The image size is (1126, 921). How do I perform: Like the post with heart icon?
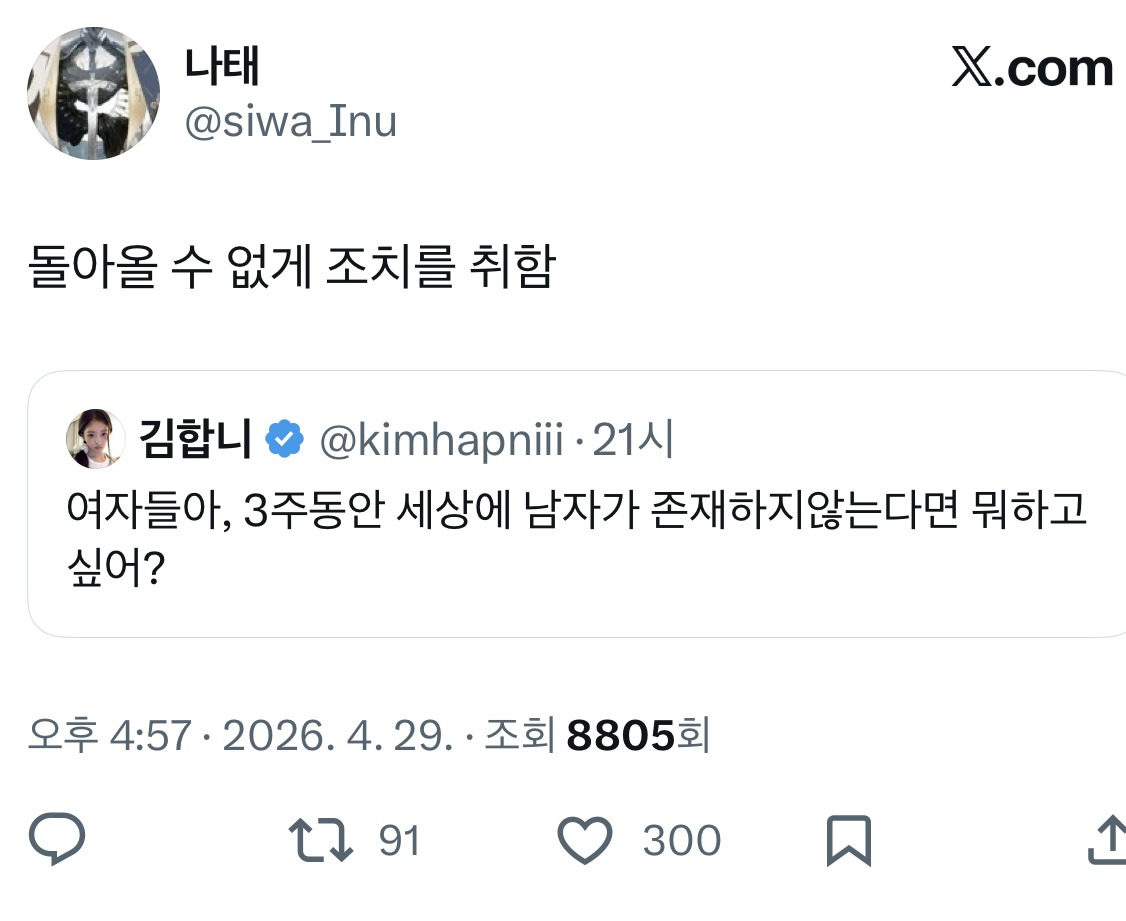[585, 840]
